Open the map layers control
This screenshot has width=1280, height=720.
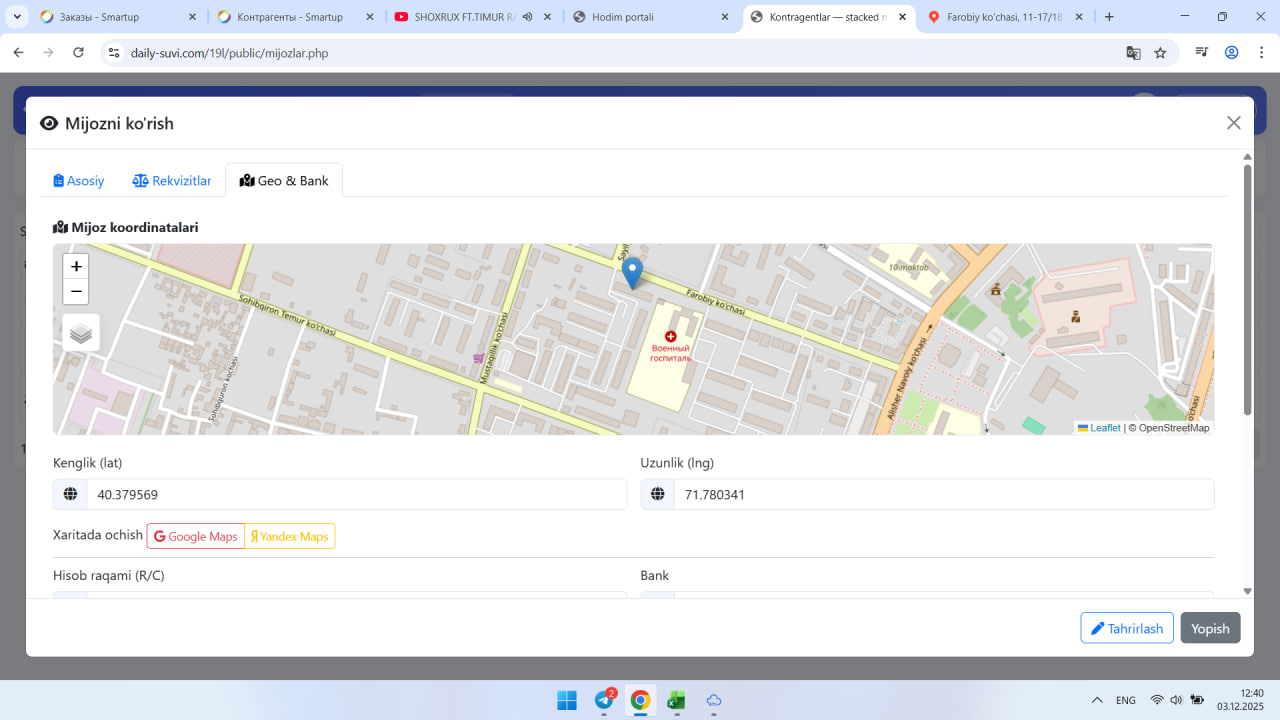(x=81, y=333)
